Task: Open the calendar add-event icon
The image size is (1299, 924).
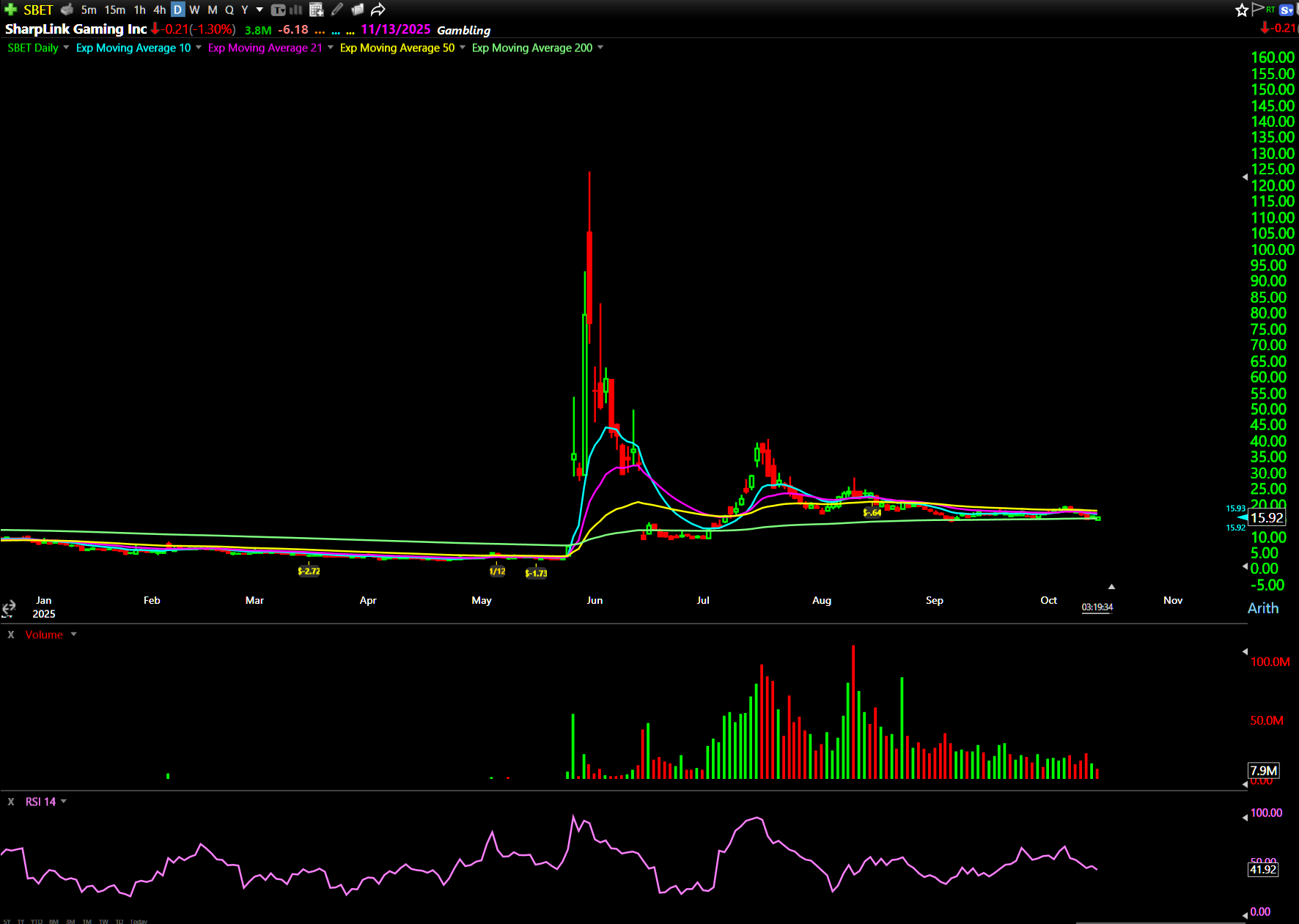Action: [x=316, y=10]
